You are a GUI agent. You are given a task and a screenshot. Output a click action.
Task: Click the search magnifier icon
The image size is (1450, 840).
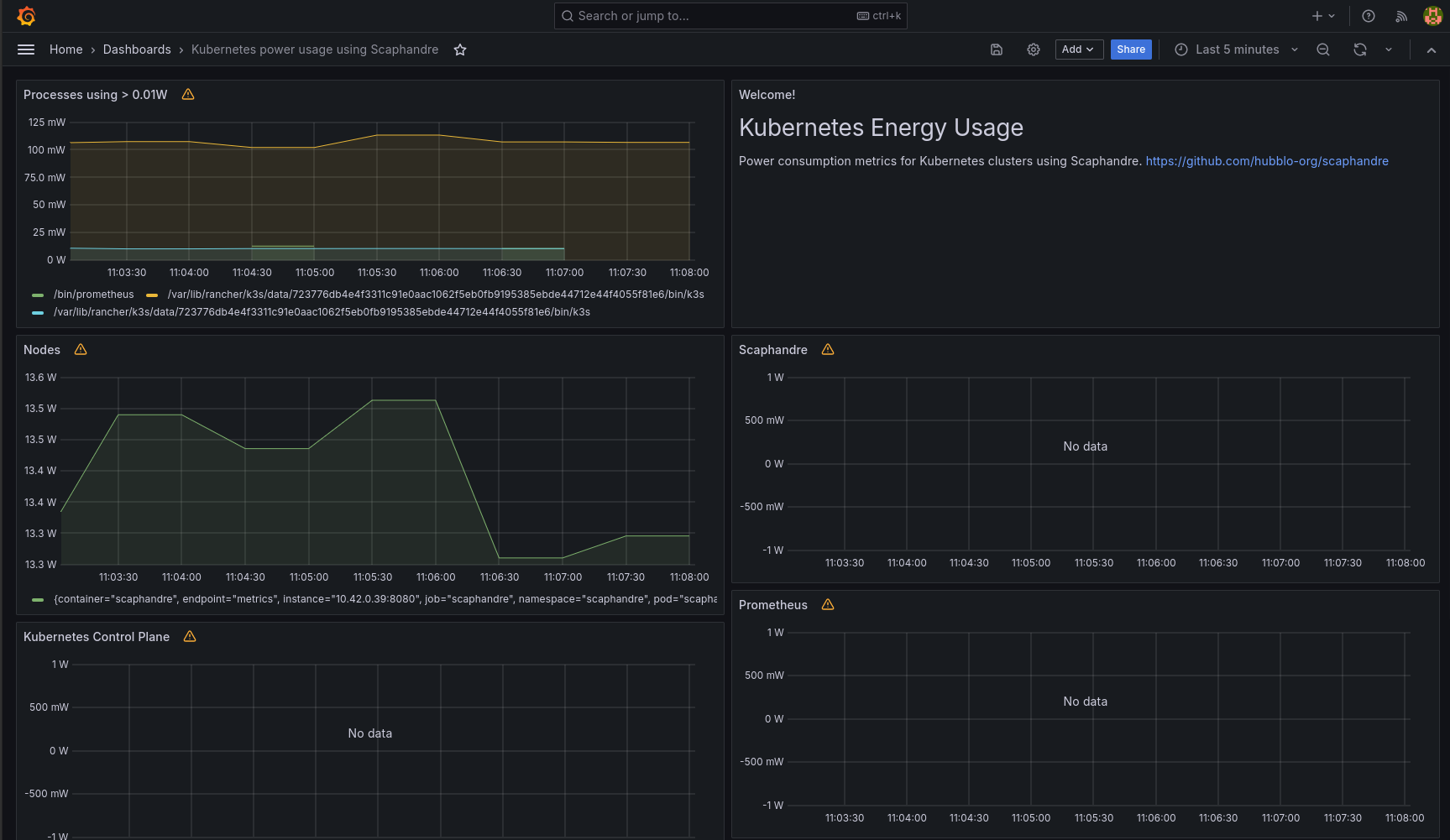coord(568,16)
